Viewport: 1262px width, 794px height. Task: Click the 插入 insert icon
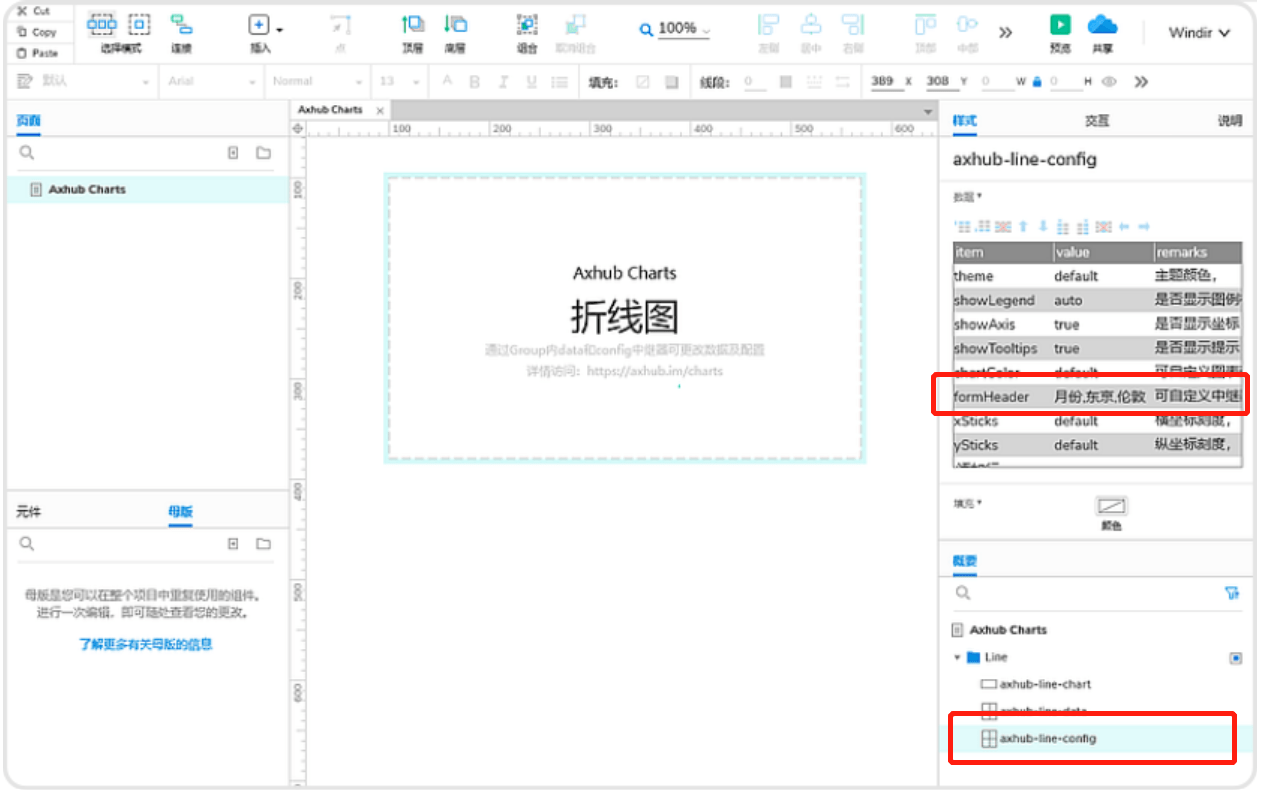click(x=260, y=26)
